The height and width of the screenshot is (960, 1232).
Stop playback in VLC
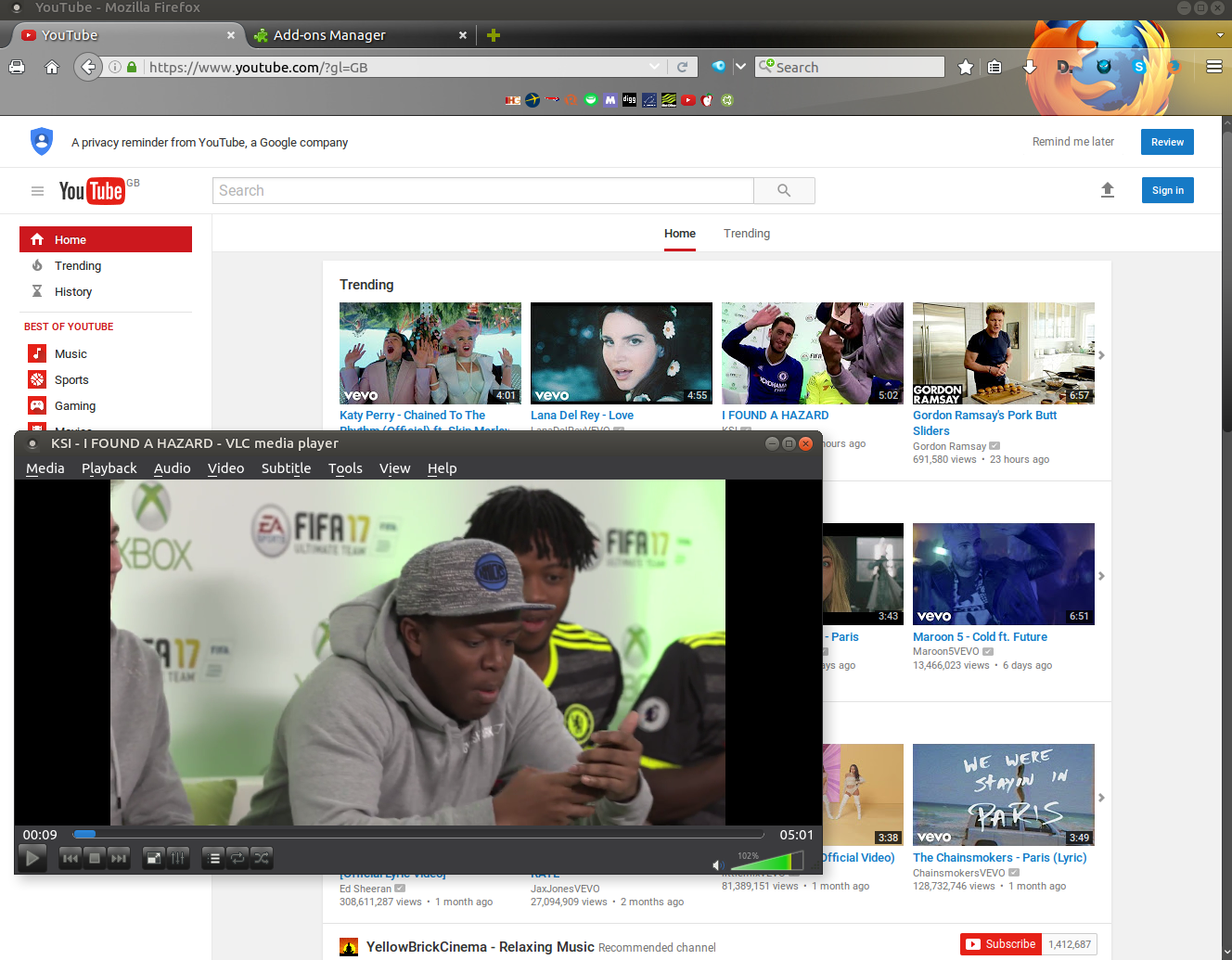point(95,858)
